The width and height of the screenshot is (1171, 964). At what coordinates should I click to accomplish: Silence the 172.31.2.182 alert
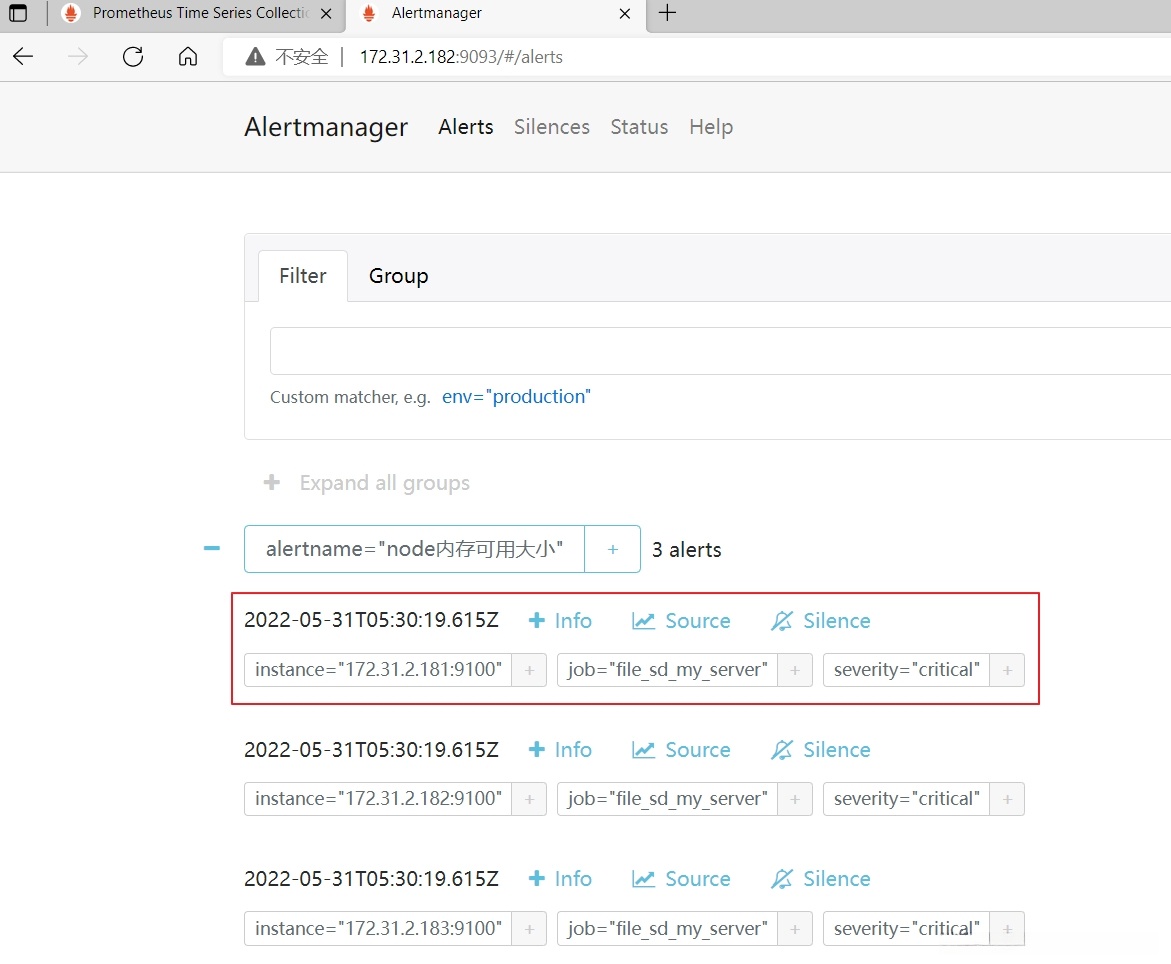click(x=820, y=750)
